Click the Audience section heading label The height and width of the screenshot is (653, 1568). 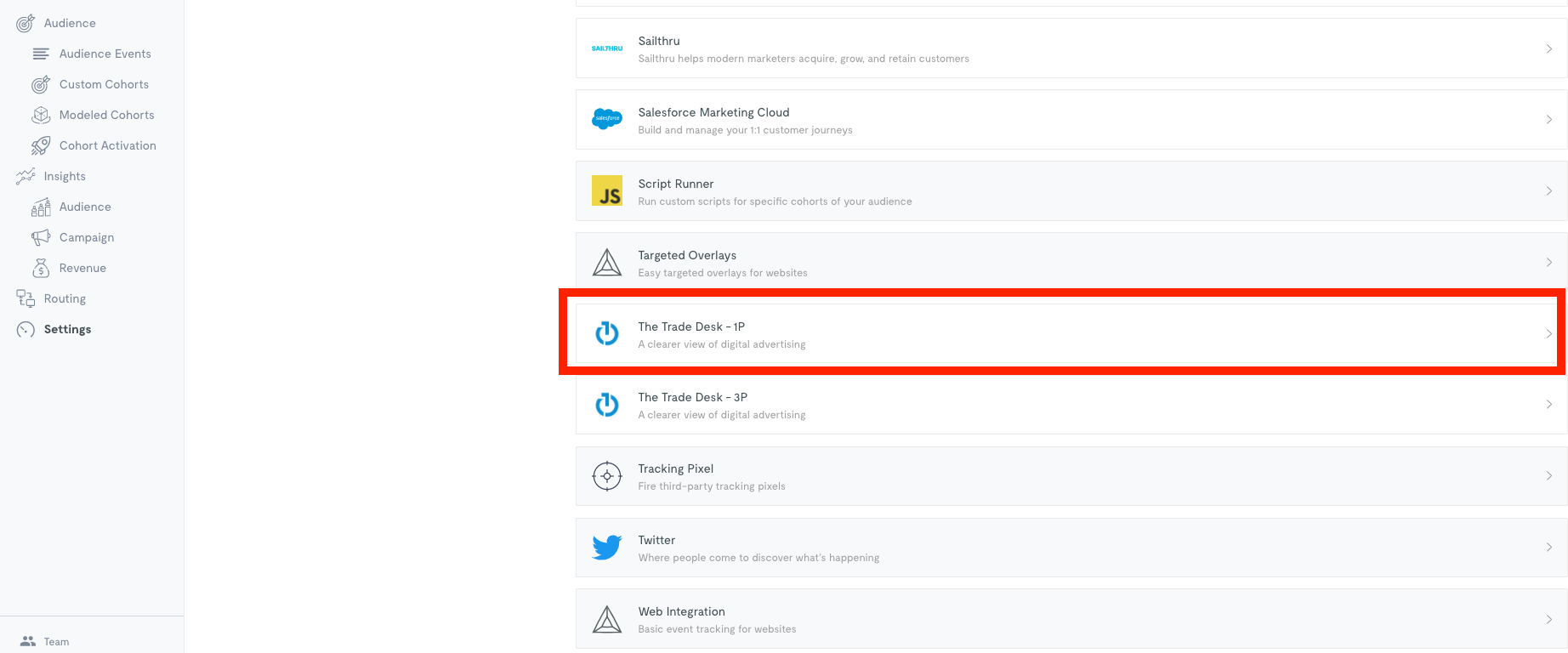(x=70, y=23)
